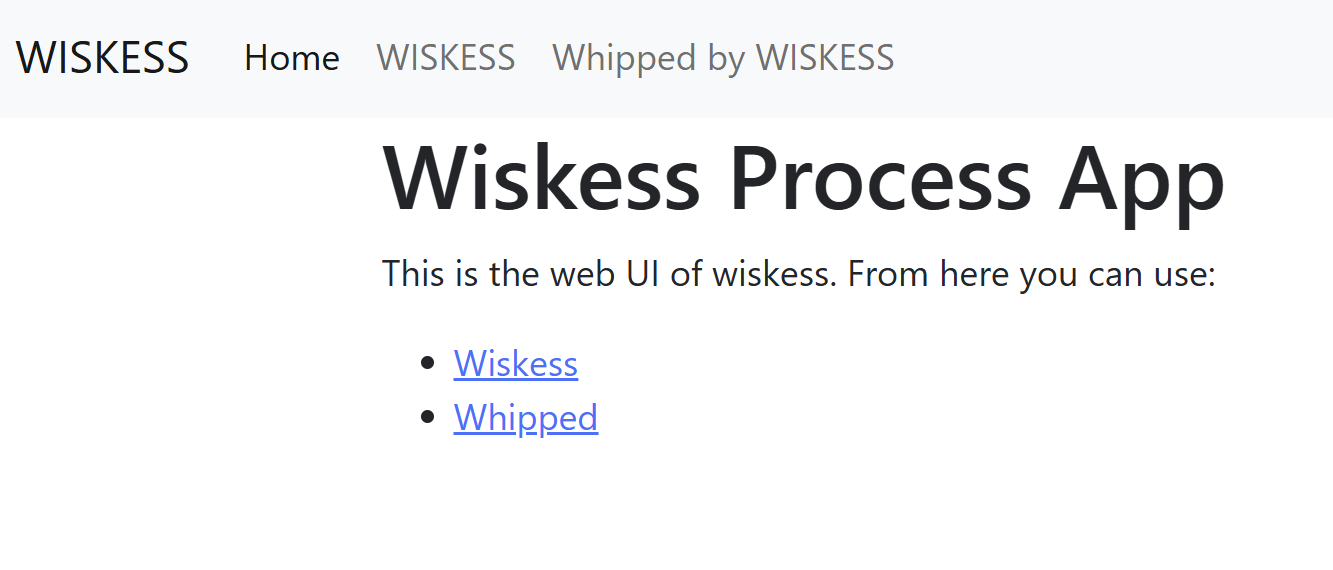Click the word "App" in the main heading

point(1142,180)
